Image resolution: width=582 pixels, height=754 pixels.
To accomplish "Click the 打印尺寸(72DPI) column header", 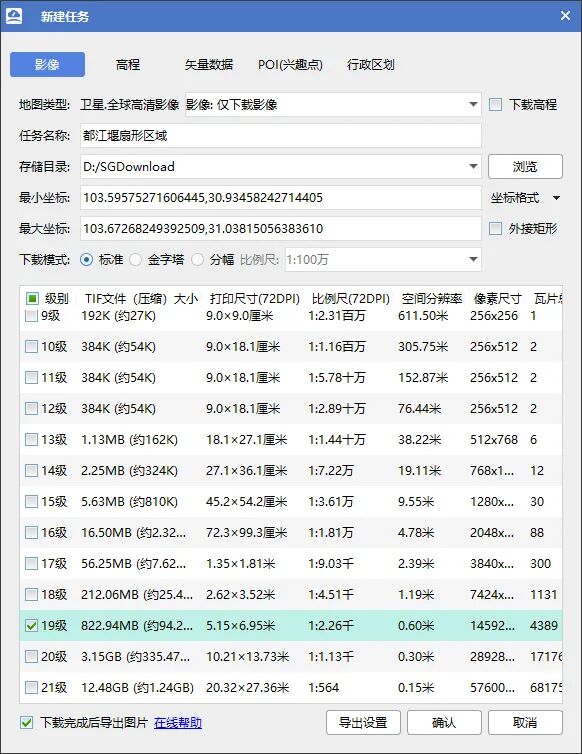I will [x=254, y=299].
